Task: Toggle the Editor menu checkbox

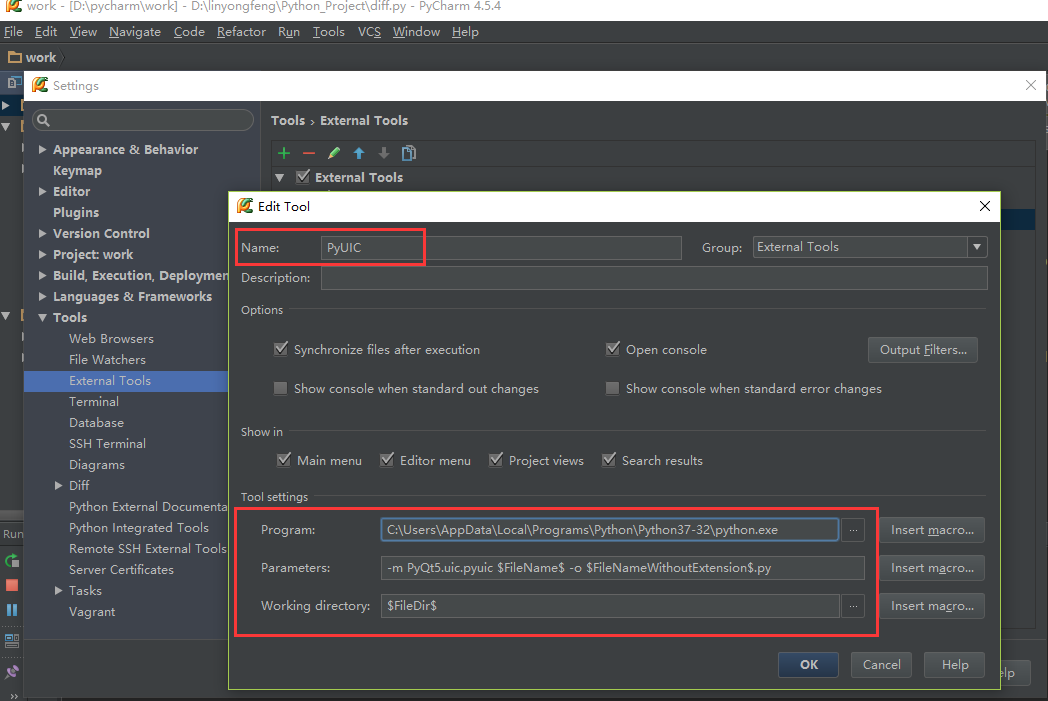Action: pos(386,460)
